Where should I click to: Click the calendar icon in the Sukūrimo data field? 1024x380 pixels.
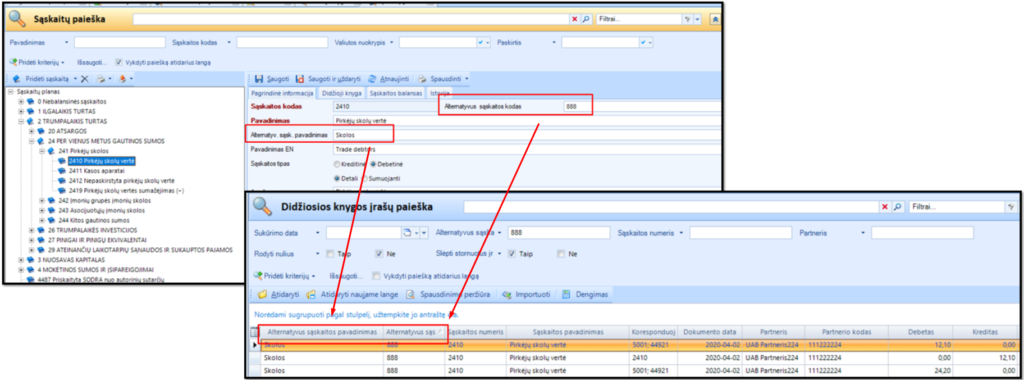pos(408,232)
